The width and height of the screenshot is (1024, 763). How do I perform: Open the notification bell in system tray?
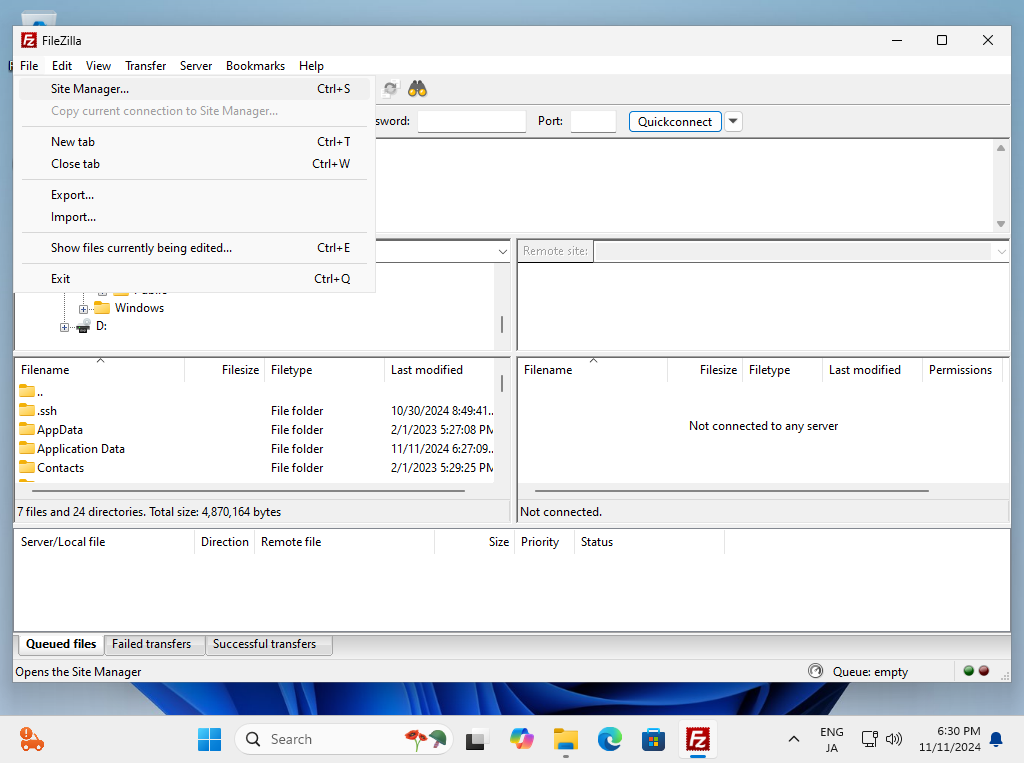pyautogui.click(x=997, y=739)
